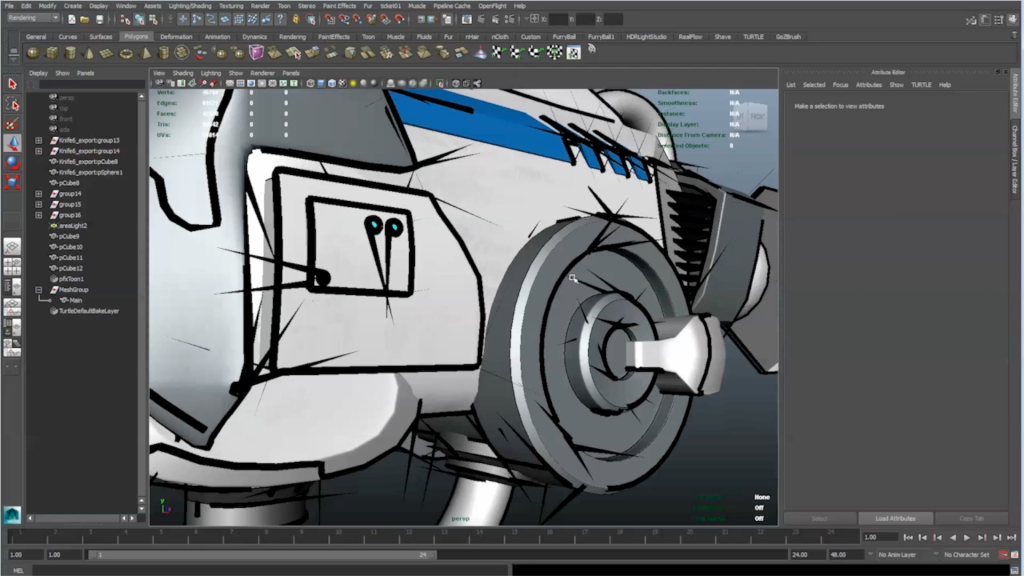Click the X coordinate input field
The image size is (1024, 576).
pos(558,19)
